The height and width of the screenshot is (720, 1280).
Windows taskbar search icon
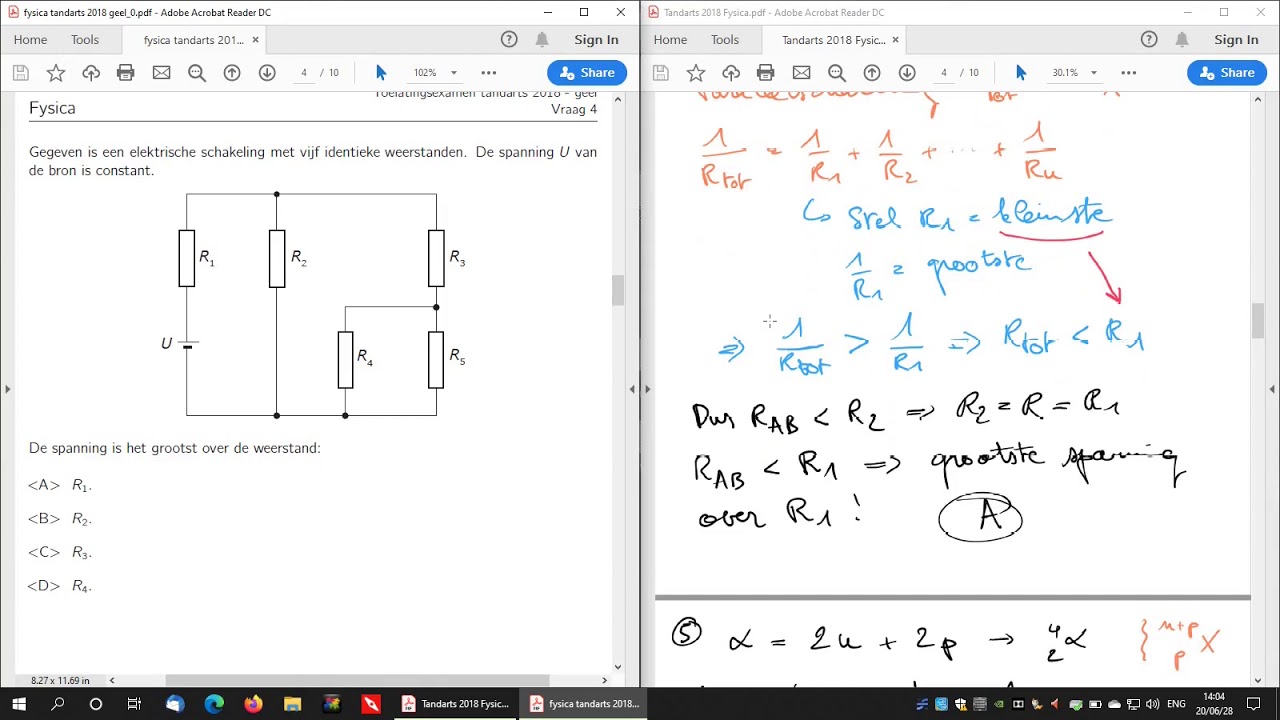click(58, 704)
